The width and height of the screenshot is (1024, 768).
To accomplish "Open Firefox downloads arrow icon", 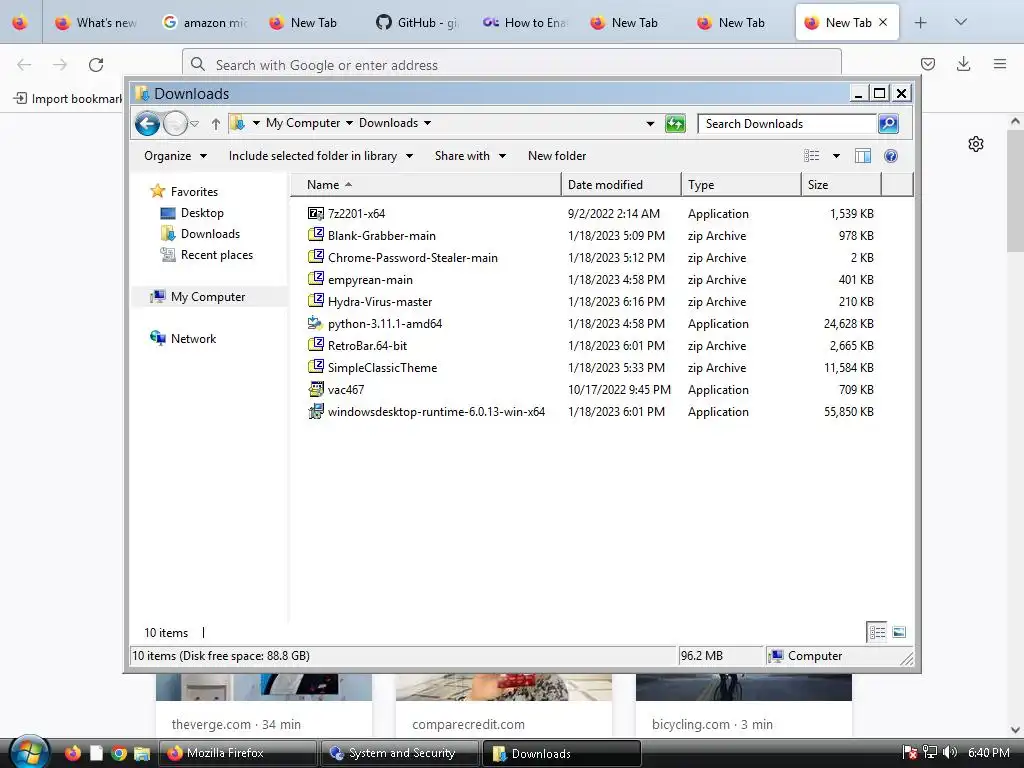I will 963,64.
